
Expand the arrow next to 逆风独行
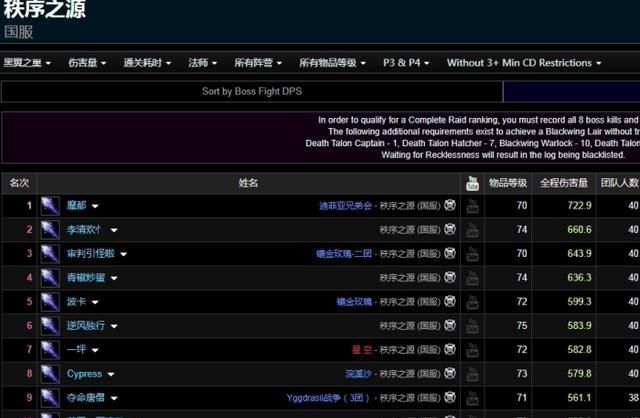114,326
